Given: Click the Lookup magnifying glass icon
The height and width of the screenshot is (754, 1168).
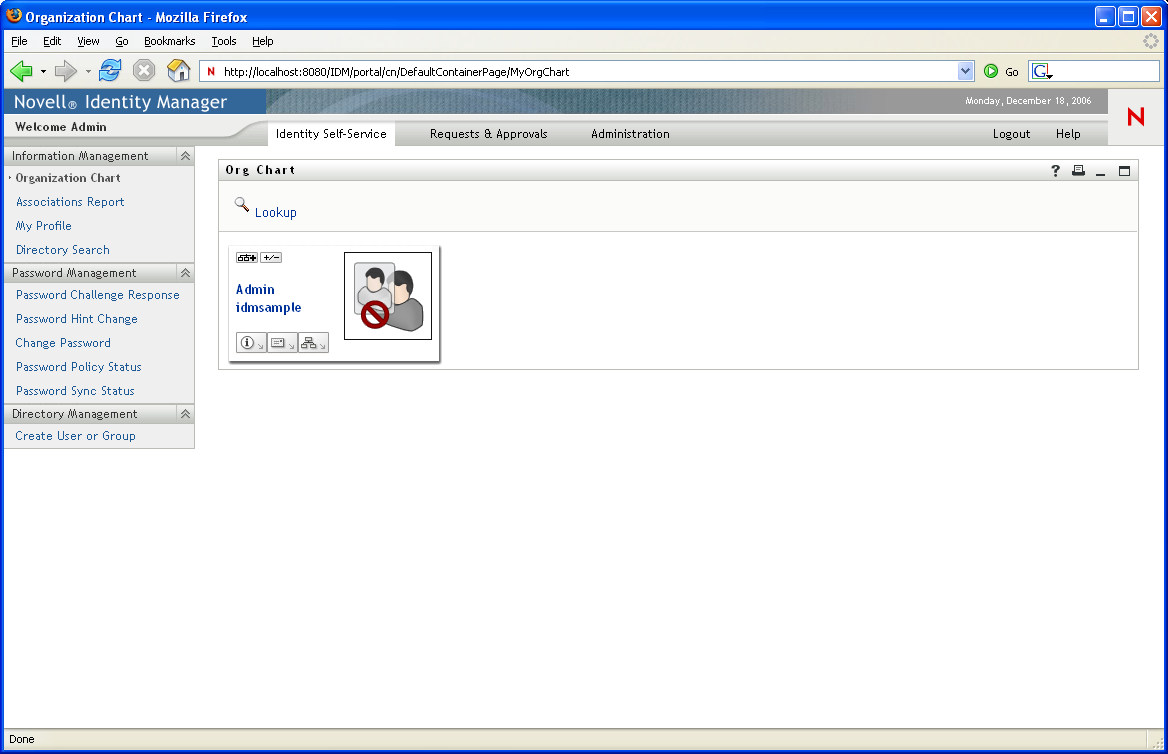Looking at the screenshot, I should 242,204.
